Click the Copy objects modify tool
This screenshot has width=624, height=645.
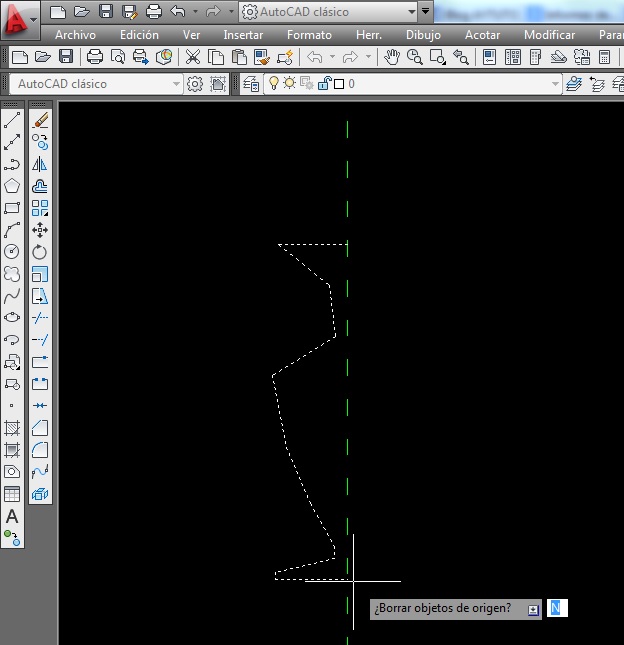tap(40, 142)
